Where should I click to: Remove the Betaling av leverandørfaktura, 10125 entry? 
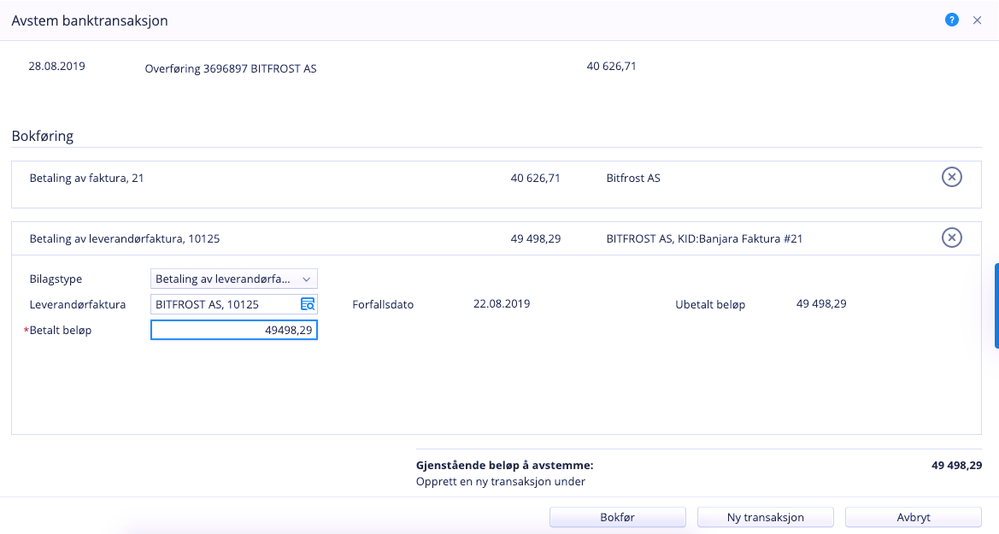951,238
